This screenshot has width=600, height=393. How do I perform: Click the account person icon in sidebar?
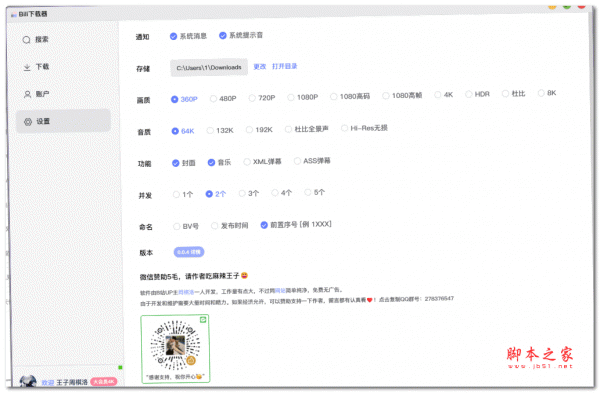tap(27, 94)
